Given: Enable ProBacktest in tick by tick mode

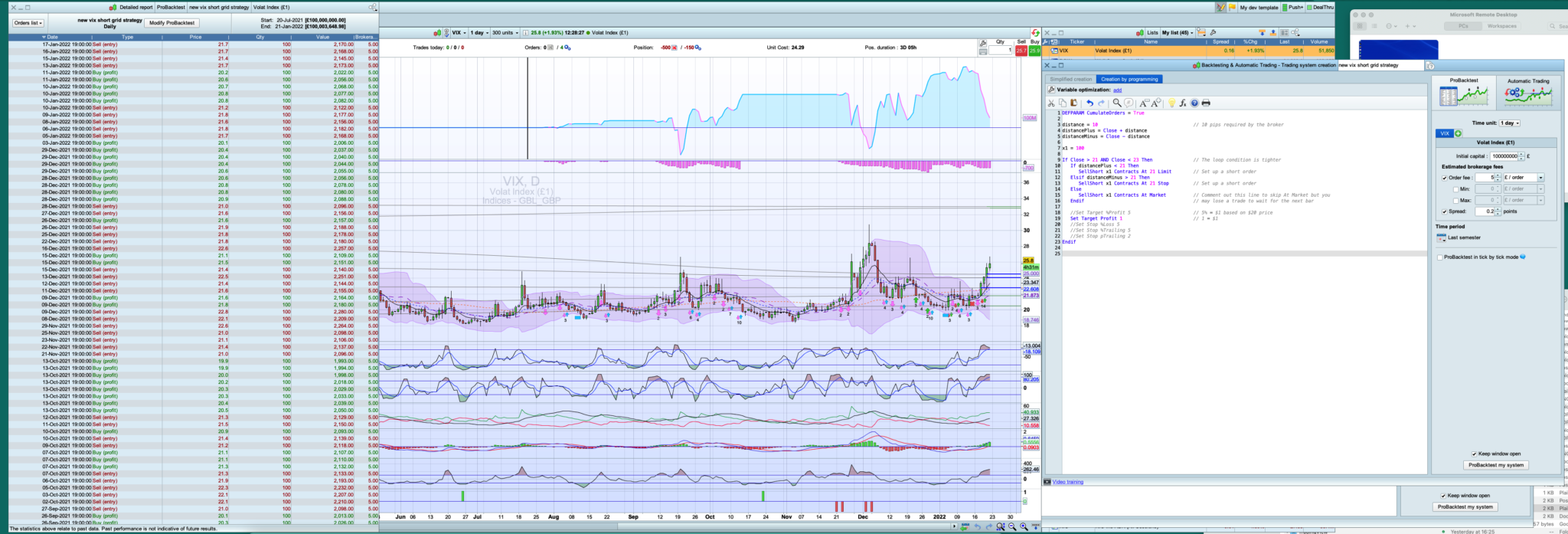Looking at the screenshot, I should tap(1440, 257).
